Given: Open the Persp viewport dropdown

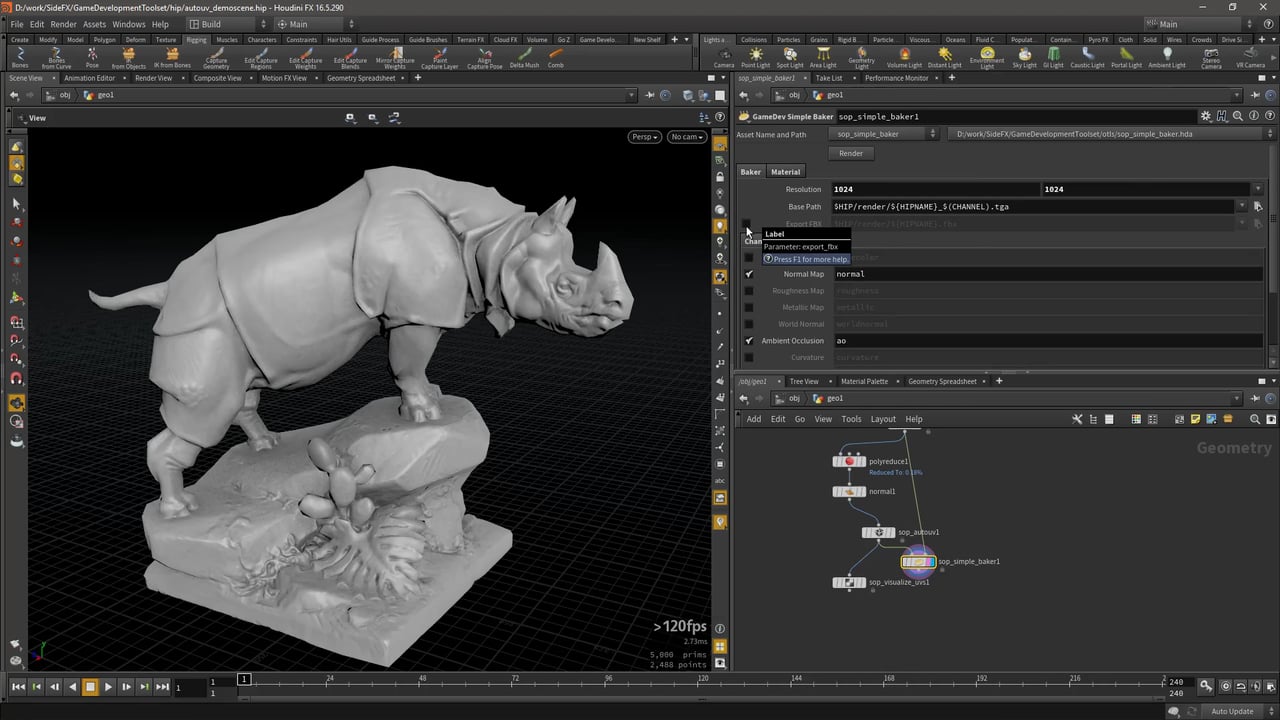Looking at the screenshot, I should click(x=645, y=137).
